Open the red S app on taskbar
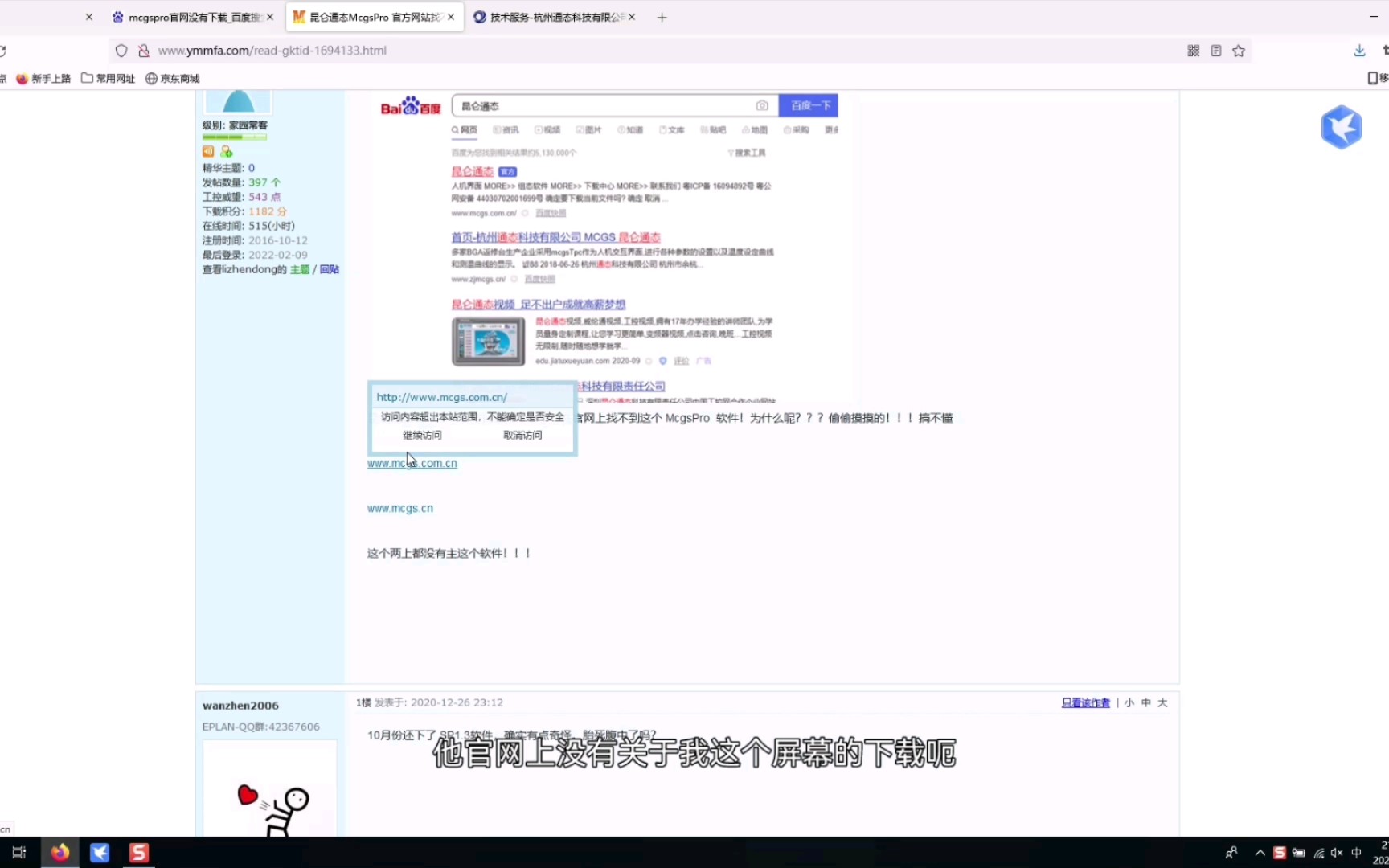The height and width of the screenshot is (868, 1389). pyautogui.click(x=139, y=853)
